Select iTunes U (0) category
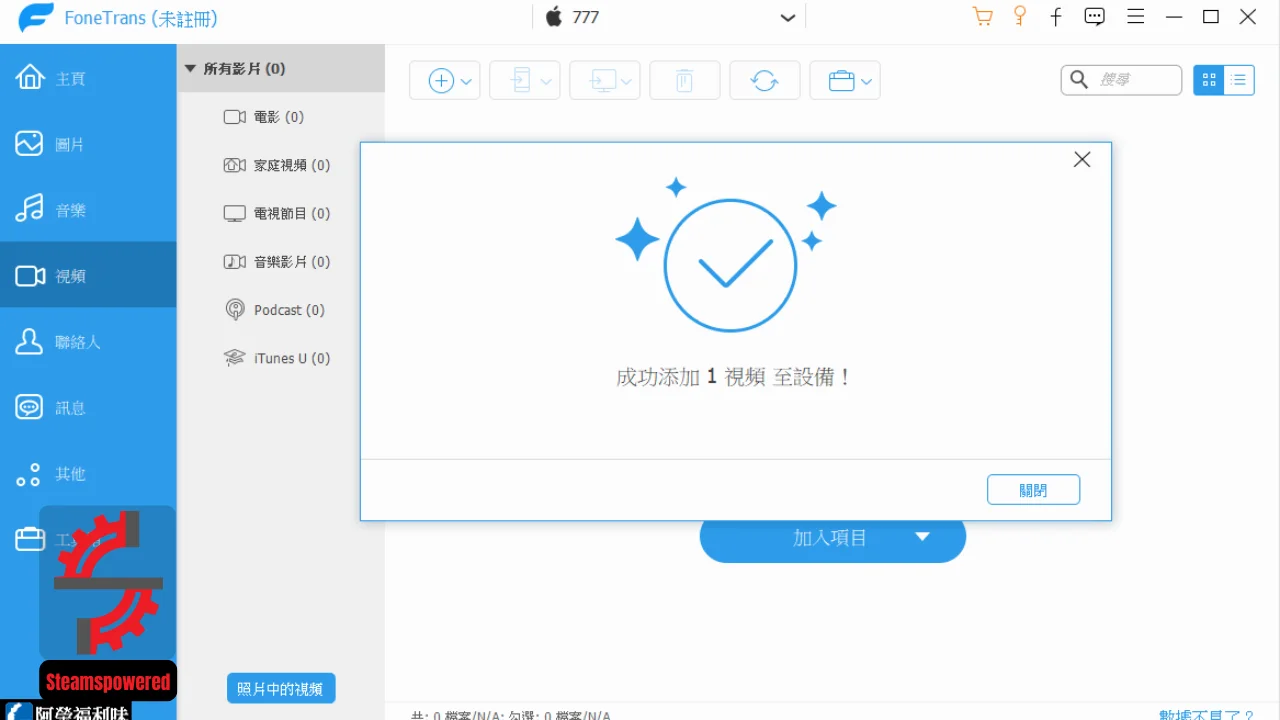The width and height of the screenshot is (1280, 720). [277, 358]
